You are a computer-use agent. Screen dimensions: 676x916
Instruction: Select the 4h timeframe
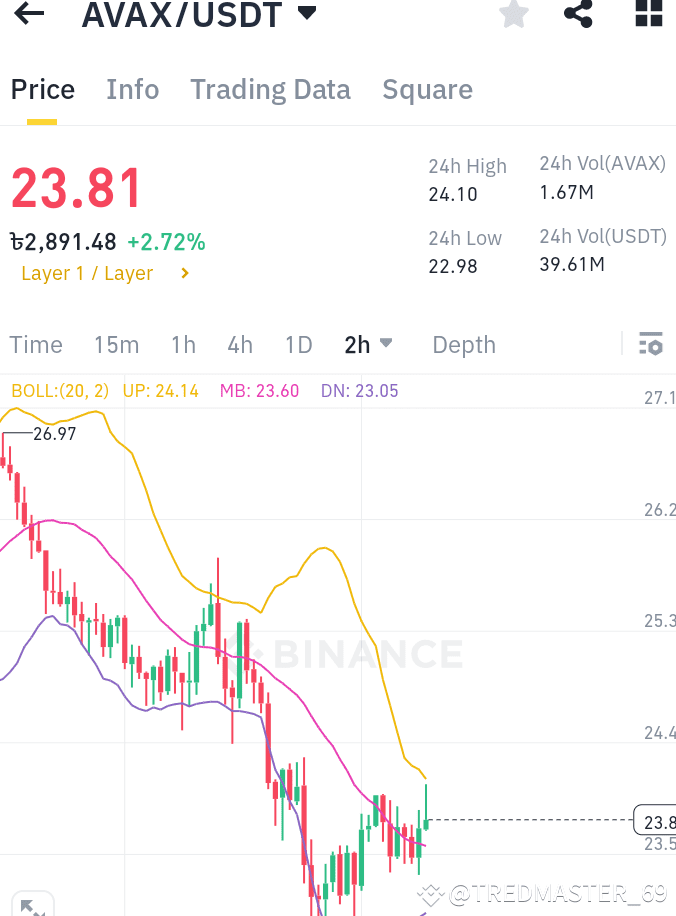click(x=239, y=344)
